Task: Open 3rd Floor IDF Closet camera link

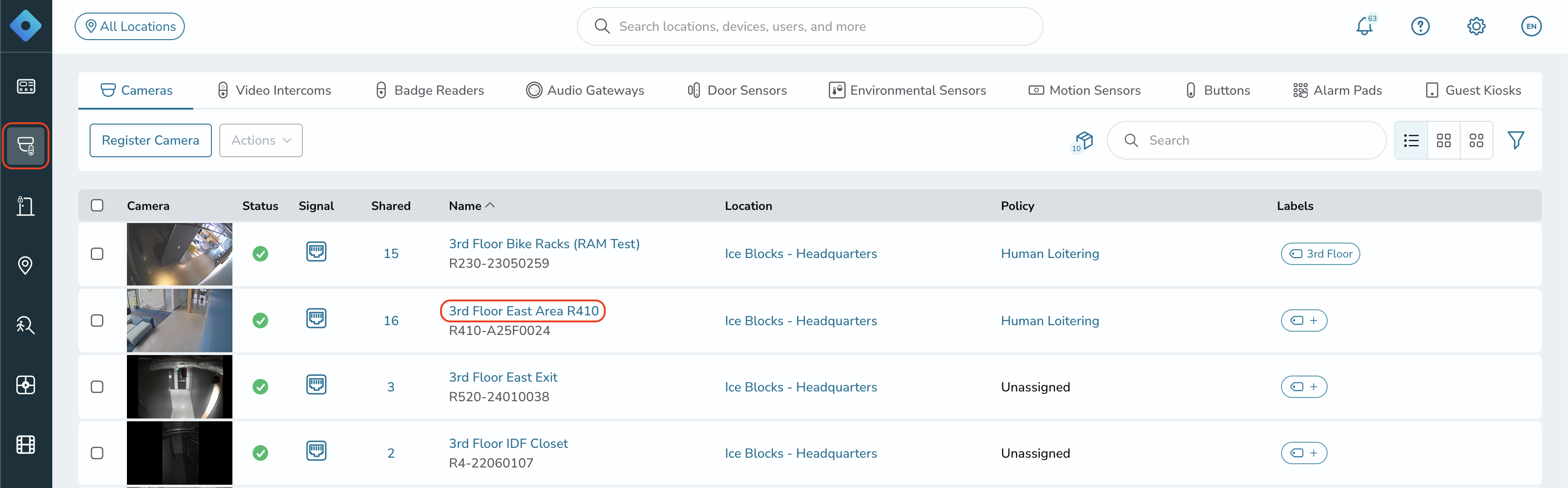Action: 508,444
